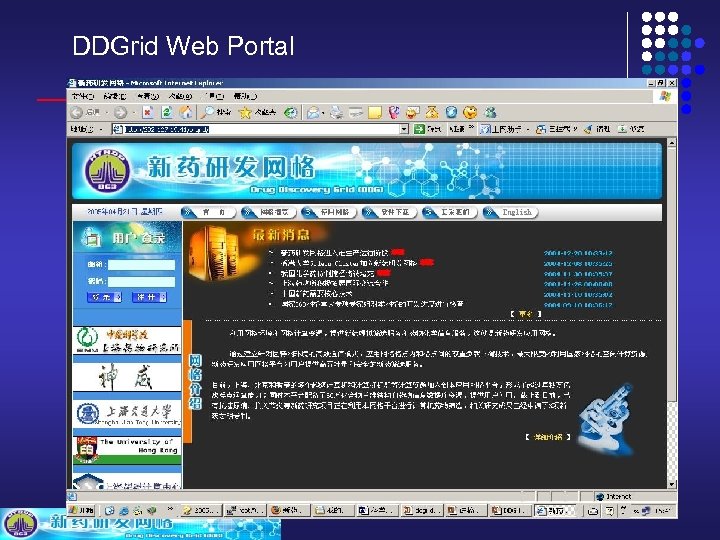The image size is (720, 540).
Task: Click the page scrollbar up arrow
Action: (x=672, y=143)
